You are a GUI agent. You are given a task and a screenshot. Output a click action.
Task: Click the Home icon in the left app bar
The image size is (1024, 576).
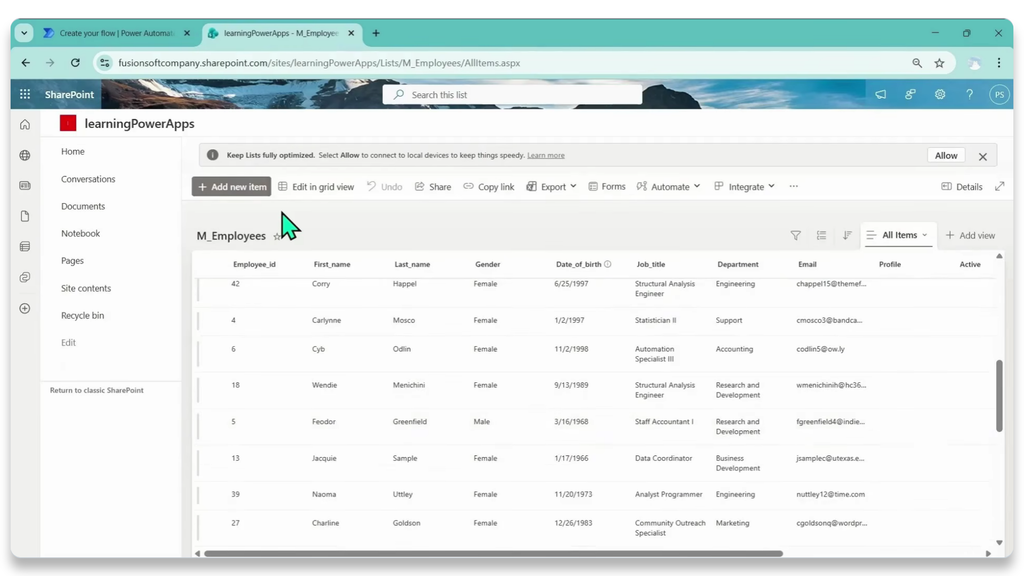pyautogui.click(x=25, y=124)
